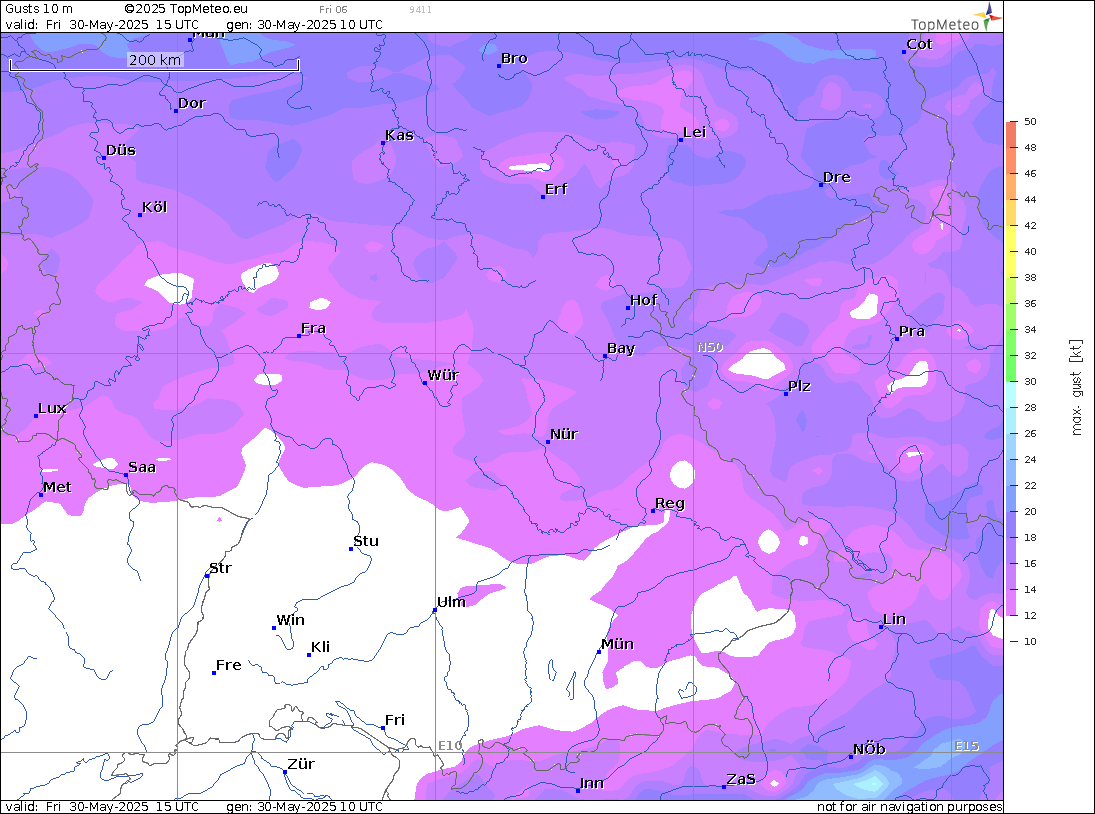Click the Wür city label
The height and width of the screenshot is (814, 1095).
[443, 375]
